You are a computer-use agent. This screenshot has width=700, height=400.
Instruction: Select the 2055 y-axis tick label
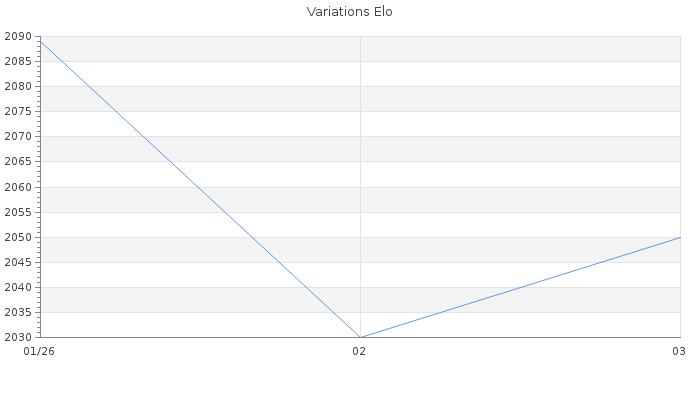point(18,212)
